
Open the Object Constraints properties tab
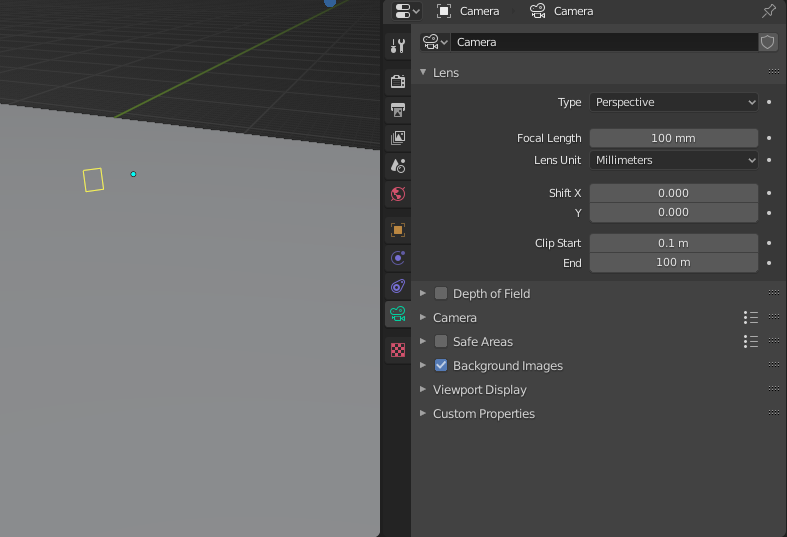pos(398,286)
